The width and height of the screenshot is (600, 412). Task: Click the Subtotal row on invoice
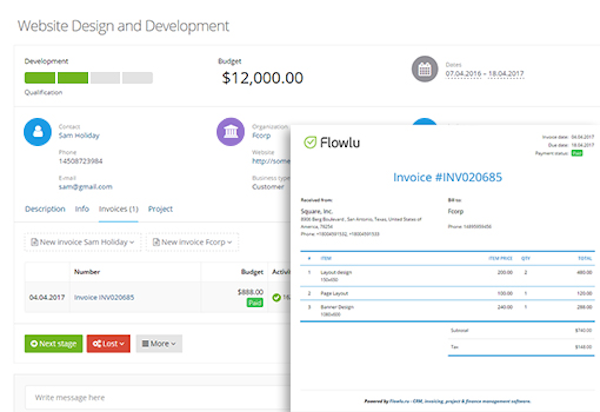(x=521, y=330)
